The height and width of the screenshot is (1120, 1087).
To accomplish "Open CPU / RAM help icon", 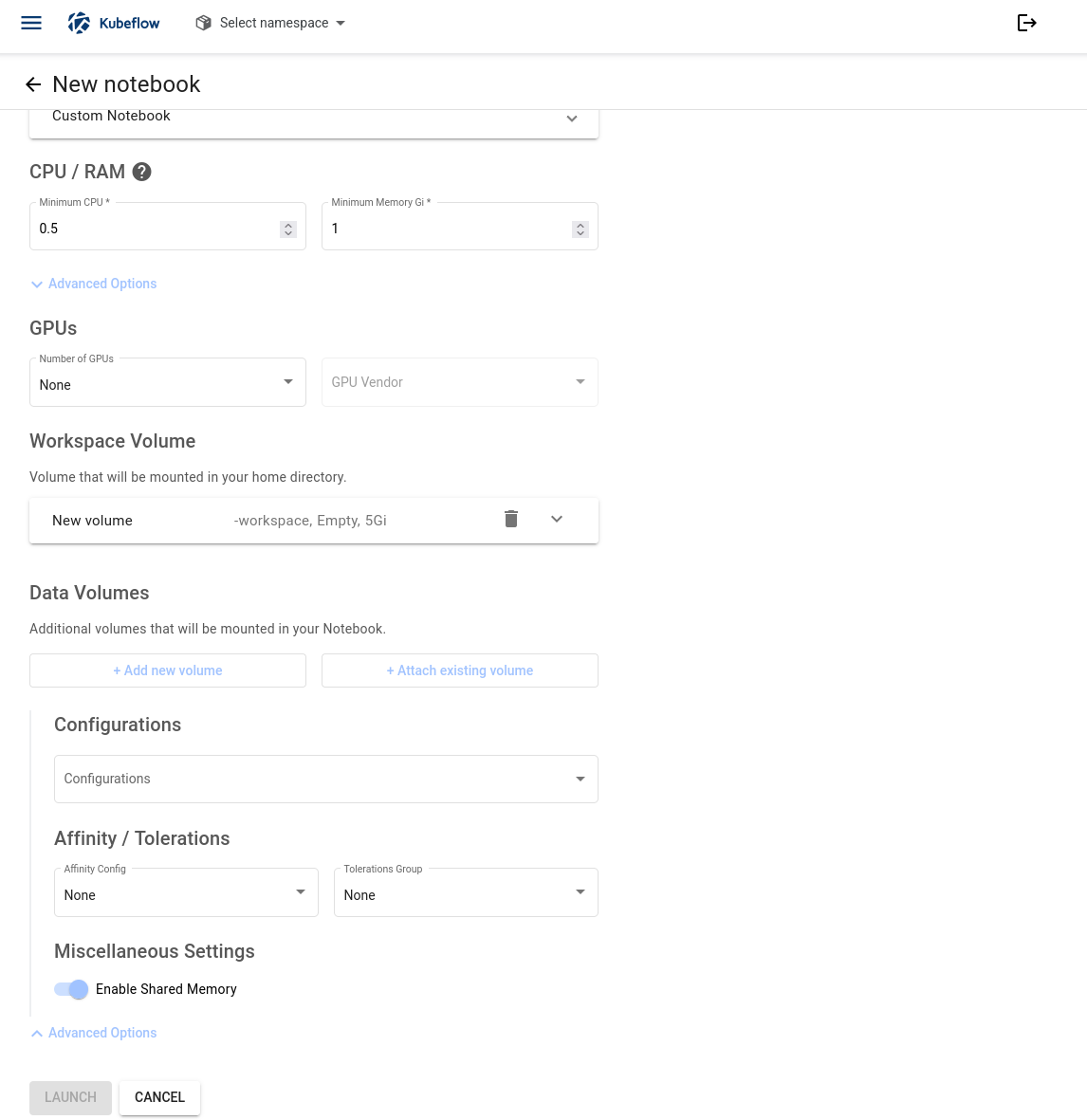I will [142, 172].
